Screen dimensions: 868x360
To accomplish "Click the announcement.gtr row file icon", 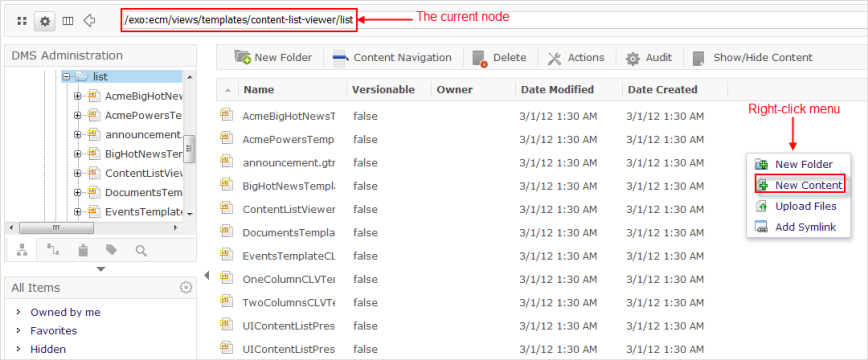I will (x=225, y=161).
